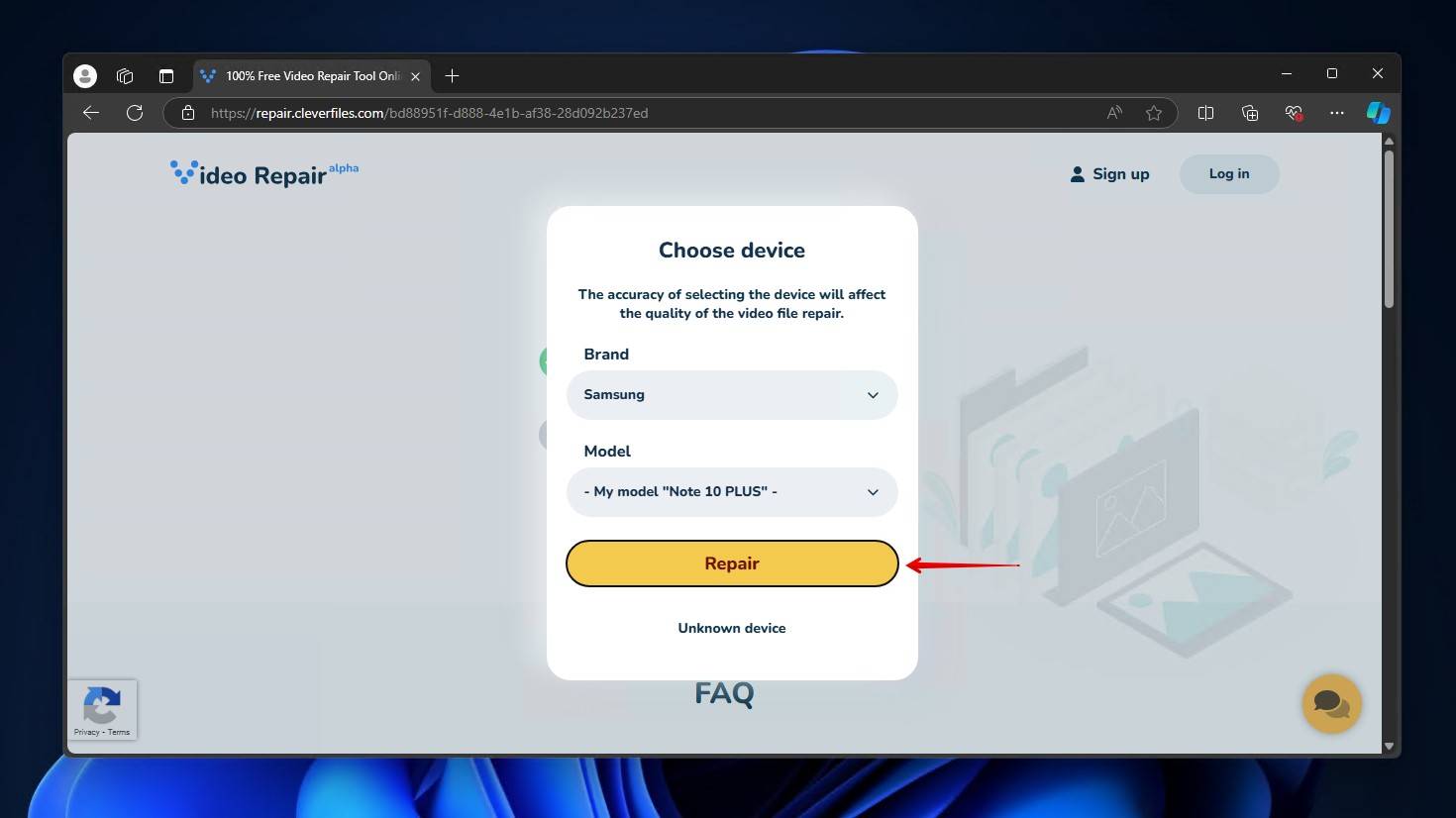Click the profile avatar icon in Edge
This screenshot has width=1456, height=818.
85,75
